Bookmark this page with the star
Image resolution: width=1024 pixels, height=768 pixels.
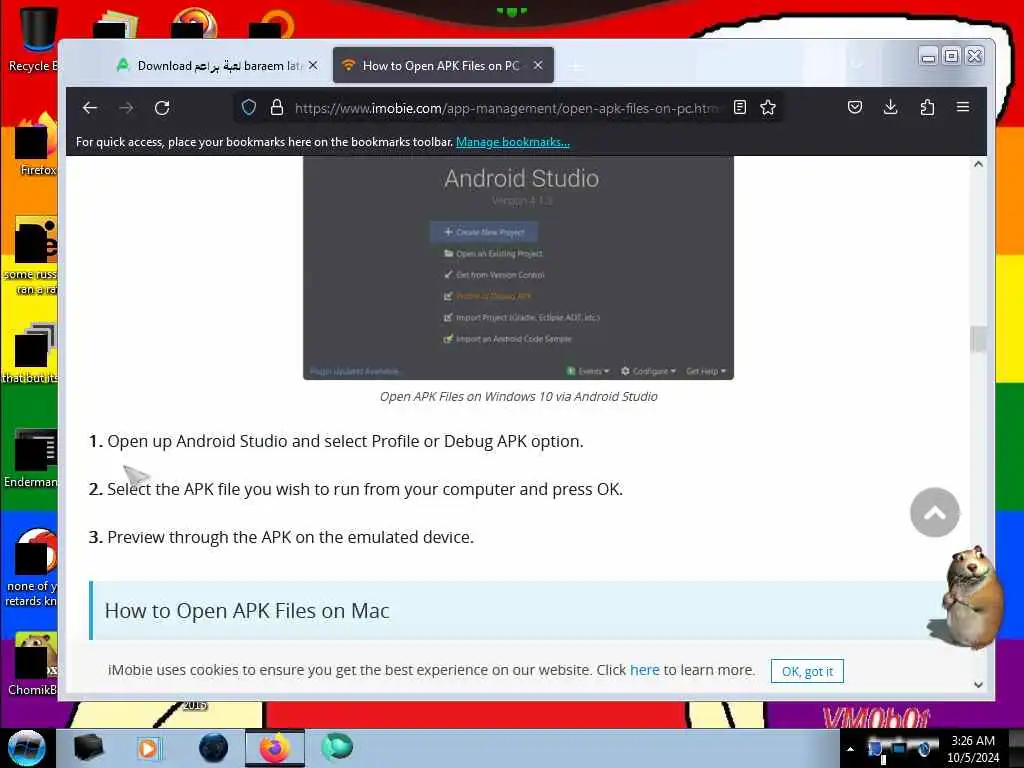pyautogui.click(x=768, y=107)
